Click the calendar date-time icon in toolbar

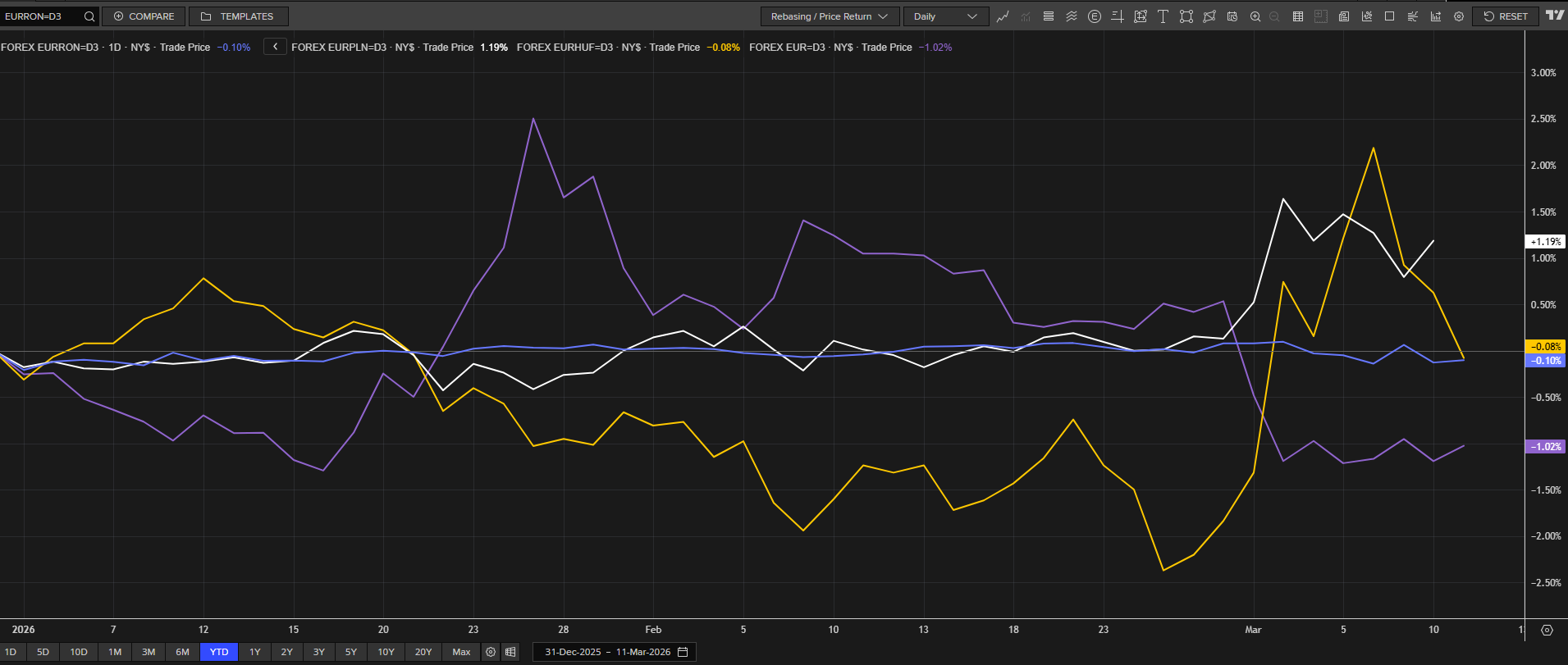(x=1232, y=16)
